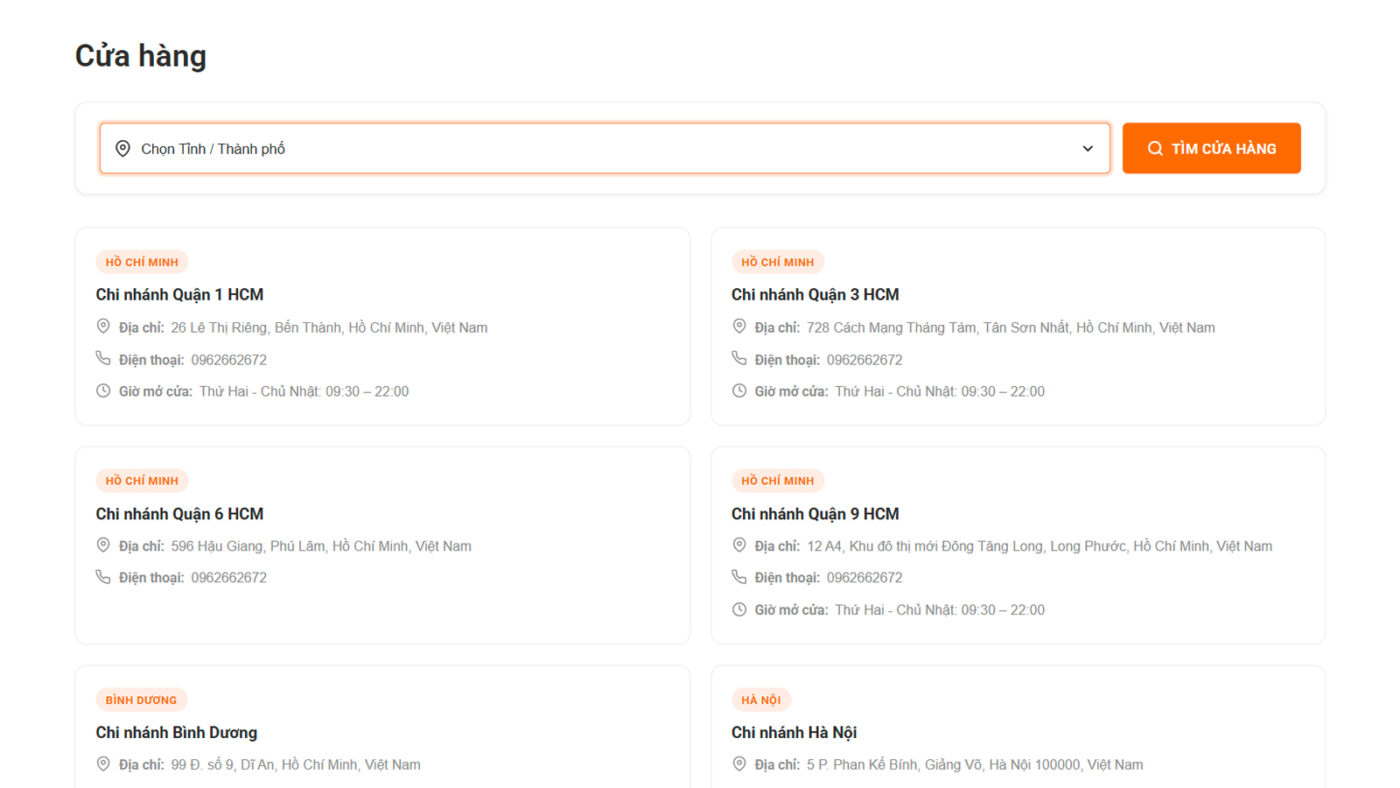Click the Hồ Chí Minh tag on the Quận 3 card
The height and width of the screenshot is (788, 1400).
click(777, 262)
